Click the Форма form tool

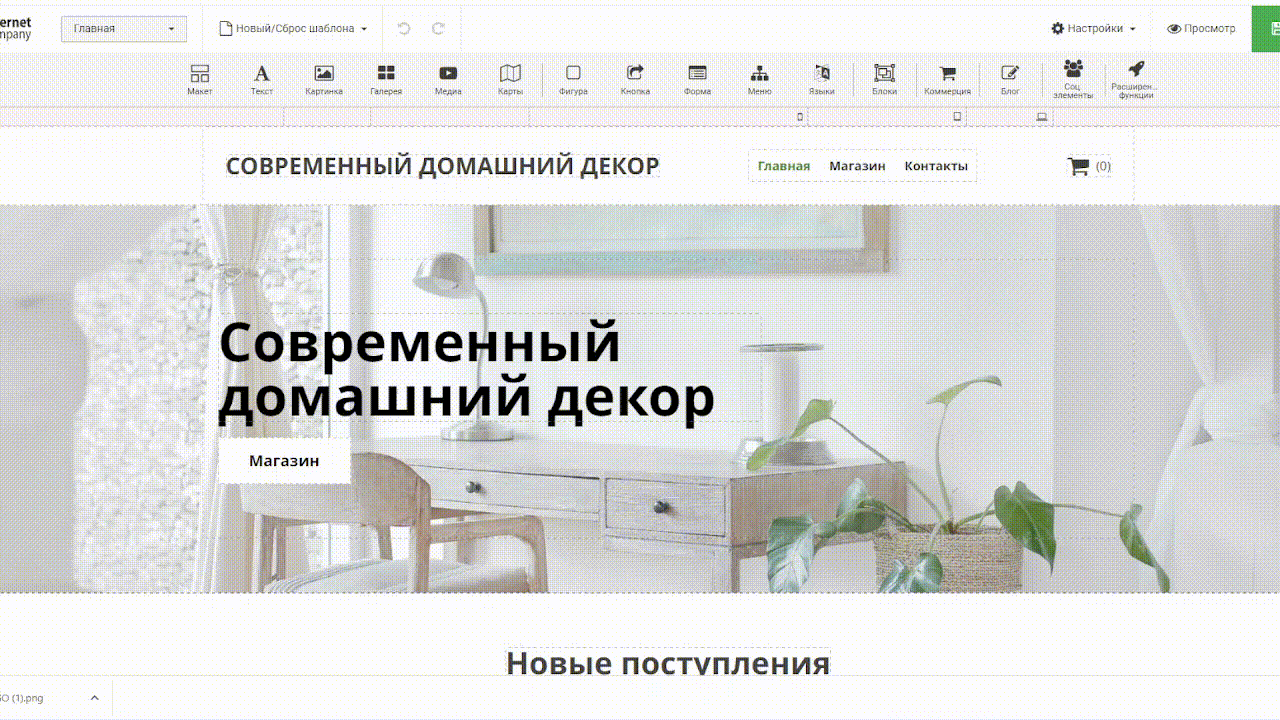pos(697,79)
